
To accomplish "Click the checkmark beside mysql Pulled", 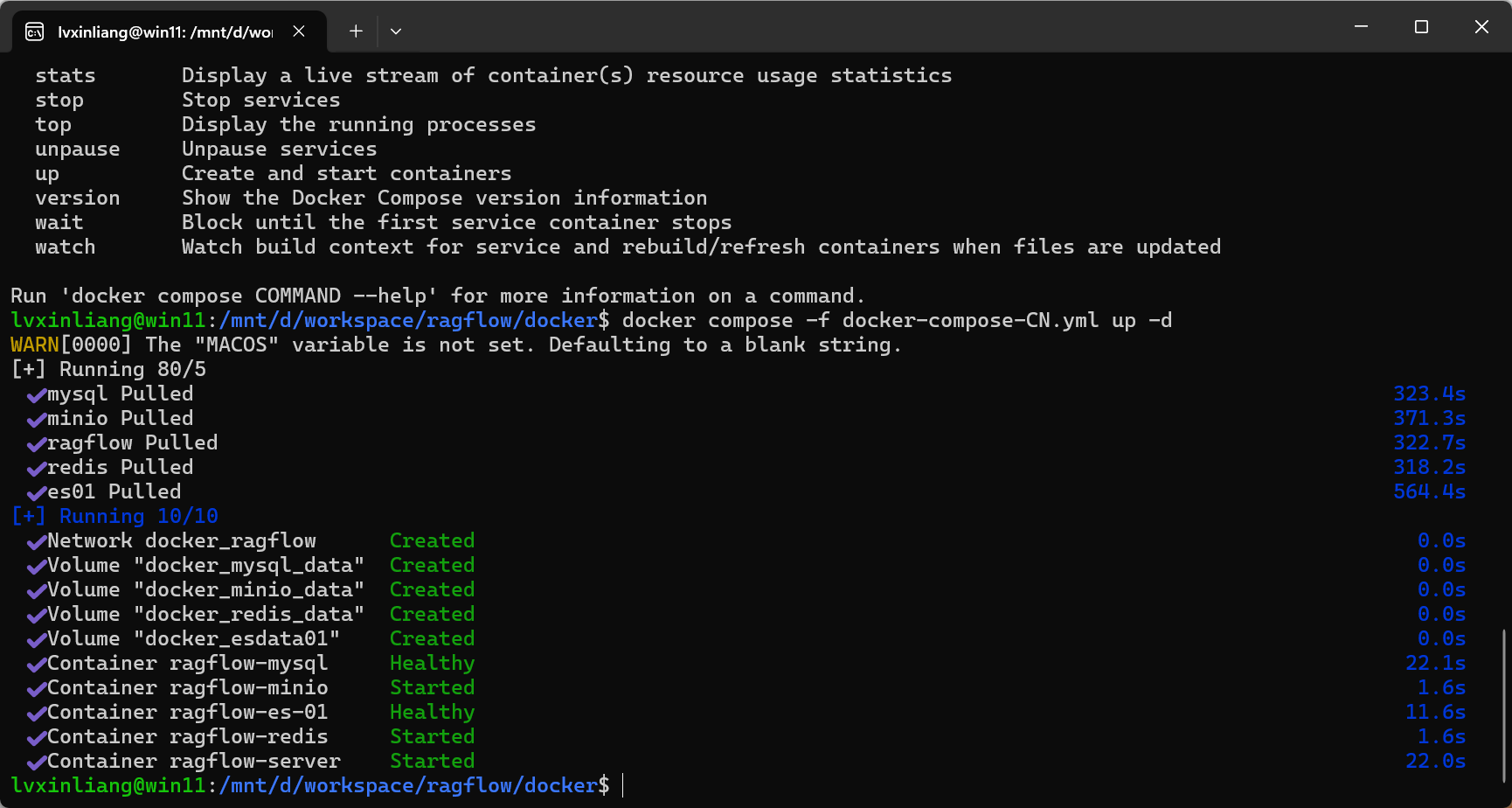I will [x=36, y=395].
